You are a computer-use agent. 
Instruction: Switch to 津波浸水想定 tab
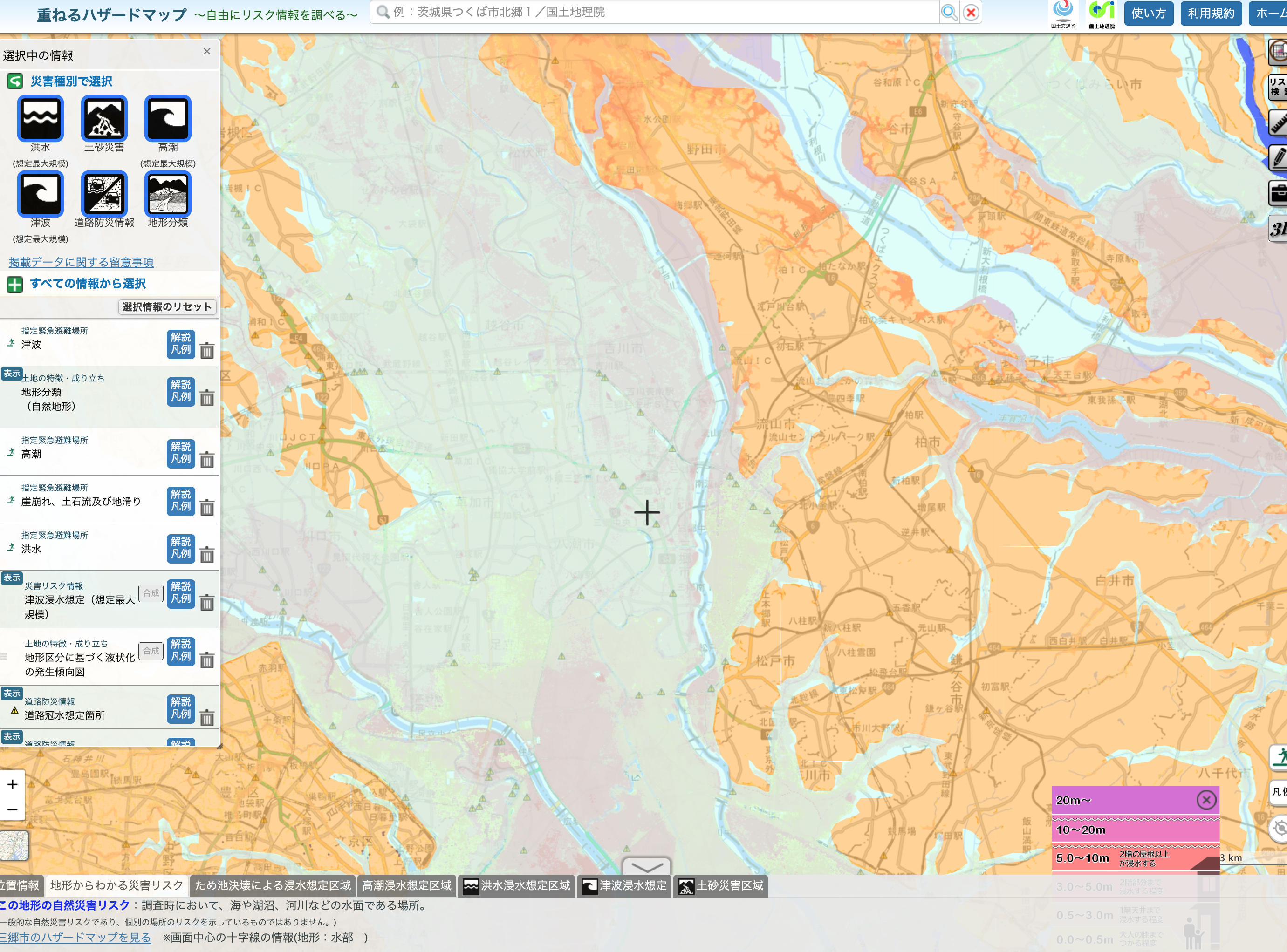tap(624, 886)
